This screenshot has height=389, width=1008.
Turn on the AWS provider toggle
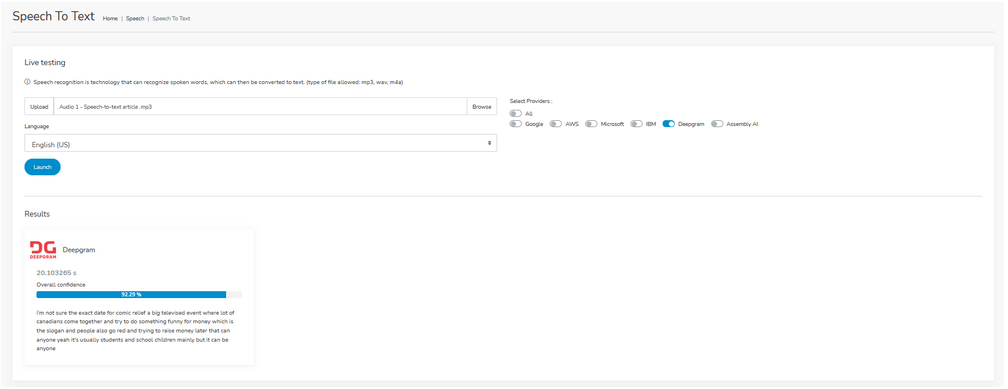pyautogui.click(x=555, y=123)
